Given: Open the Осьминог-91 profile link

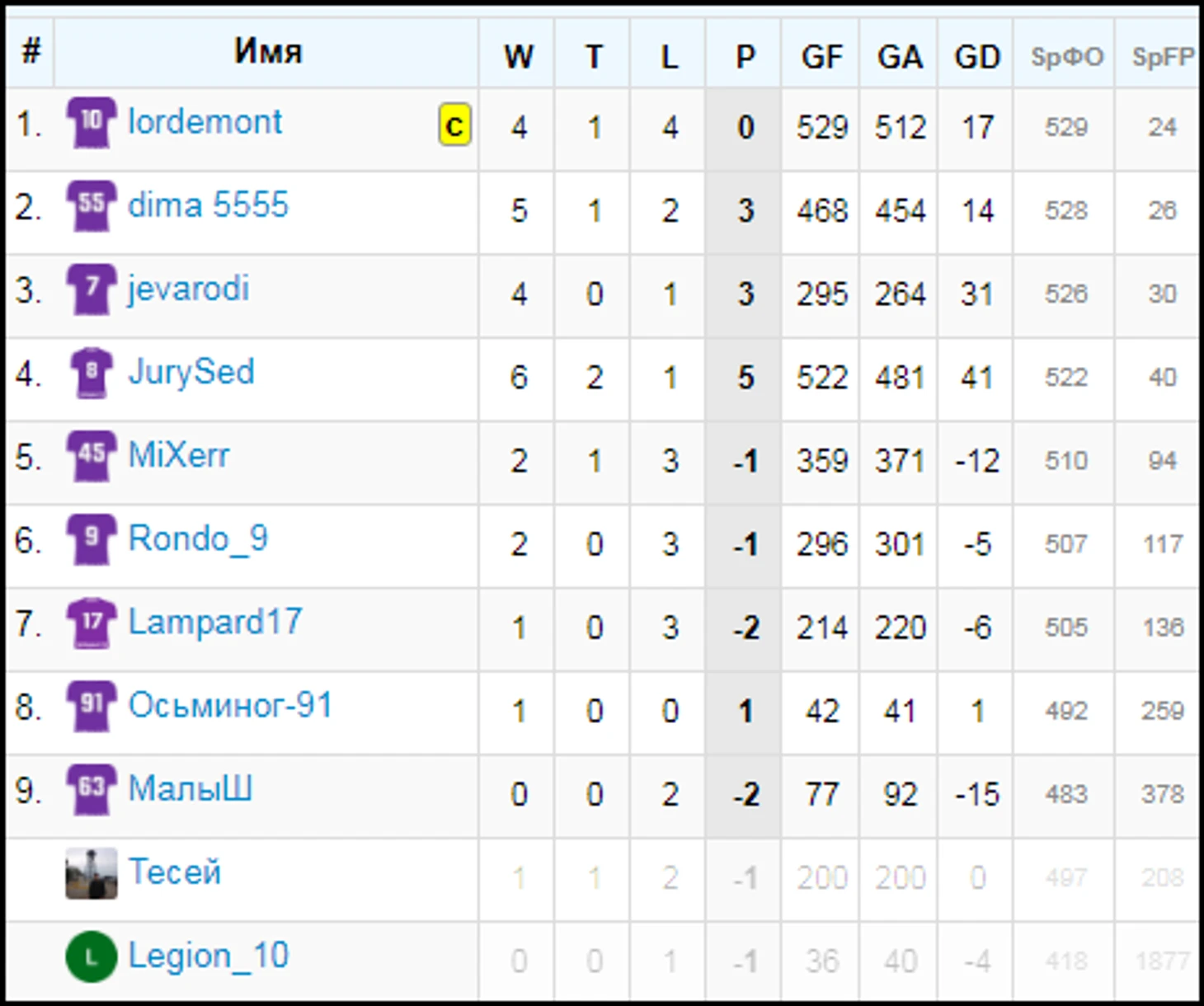Looking at the screenshot, I should point(230,705).
